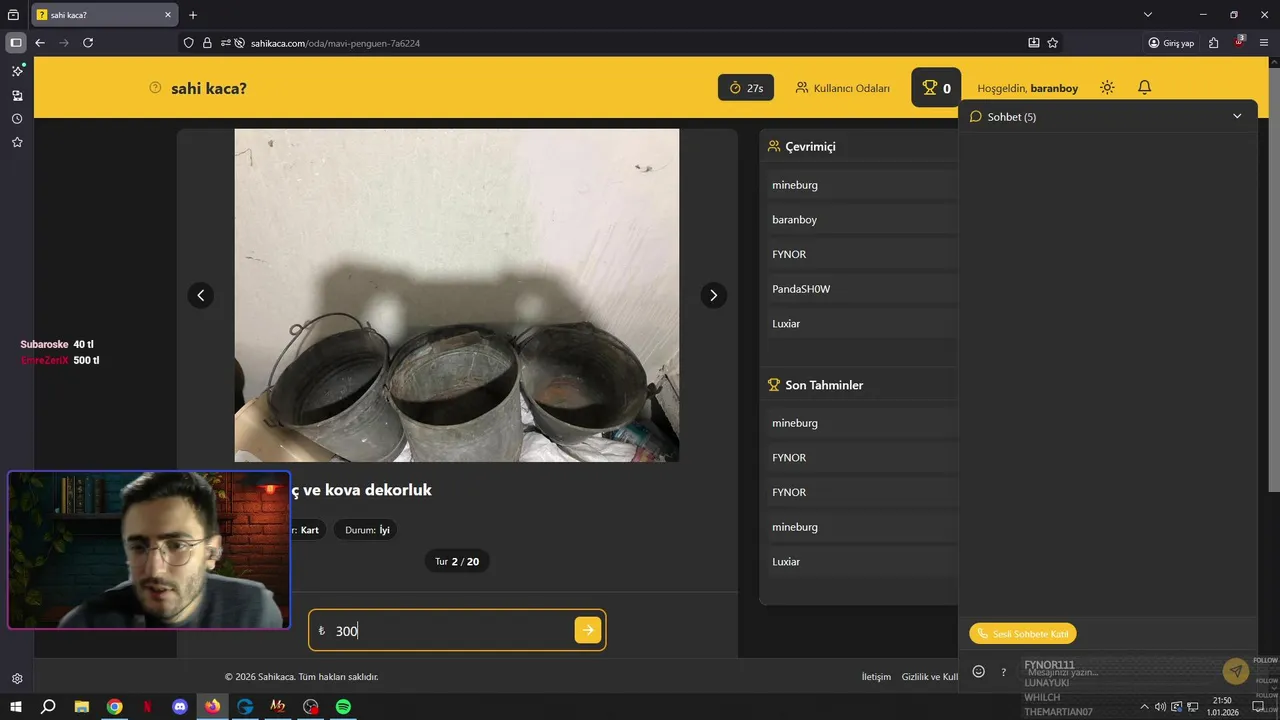Reload the browser page
Image resolution: width=1280 pixels, height=720 pixels.
click(88, 43)
